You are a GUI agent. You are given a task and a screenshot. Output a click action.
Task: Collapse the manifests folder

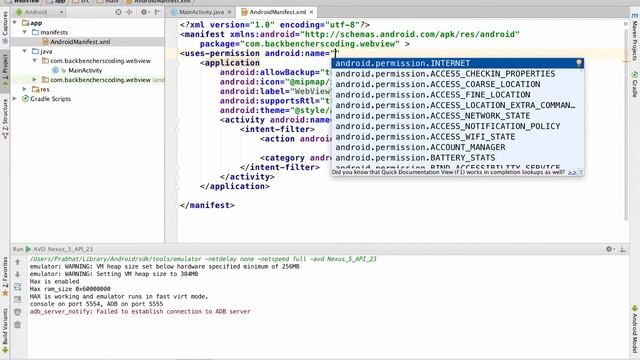click(25, 32)
